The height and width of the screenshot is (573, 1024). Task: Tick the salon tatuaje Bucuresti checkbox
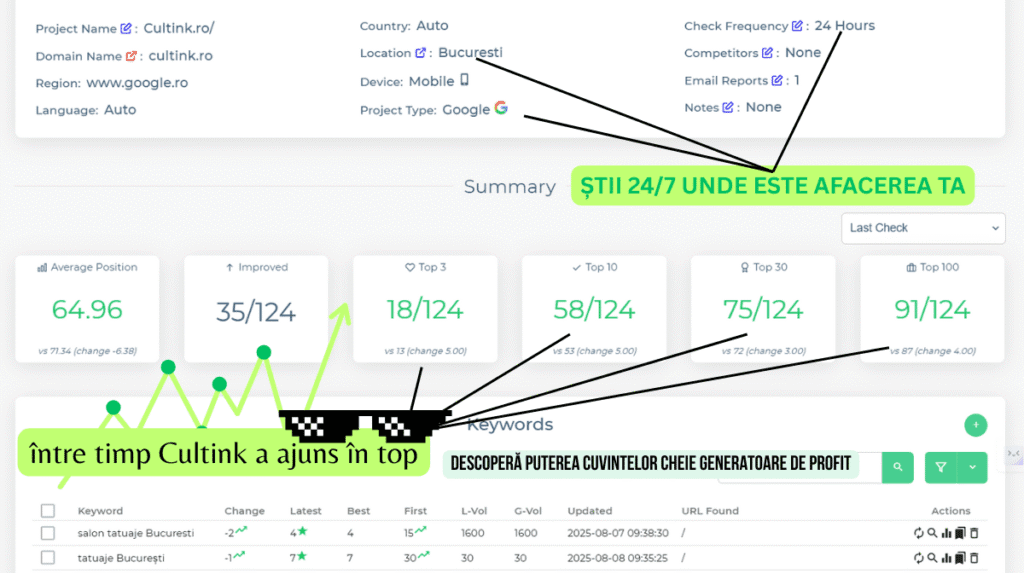point(48,533)
